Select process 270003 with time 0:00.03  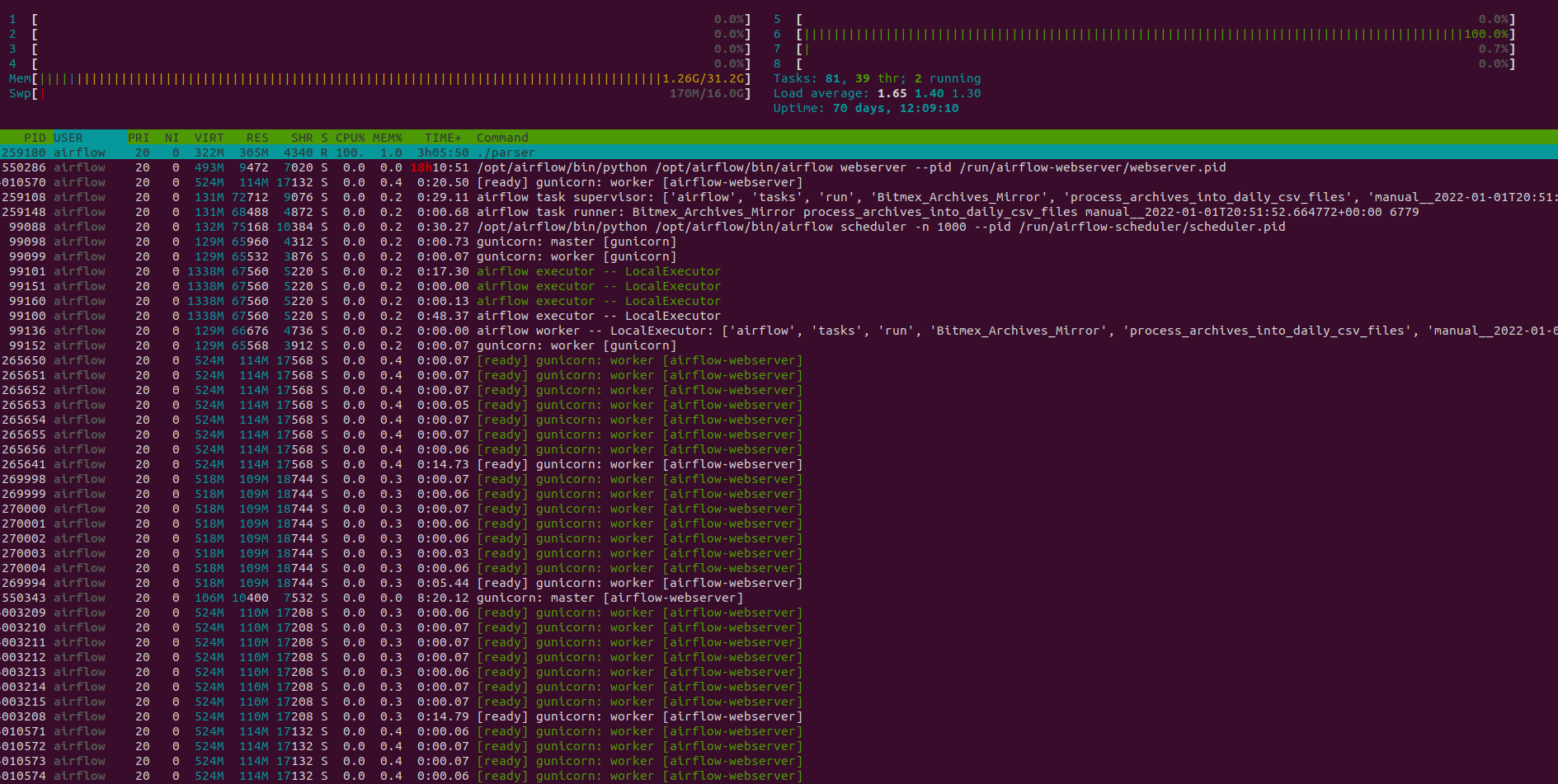(x=779, y=553)
